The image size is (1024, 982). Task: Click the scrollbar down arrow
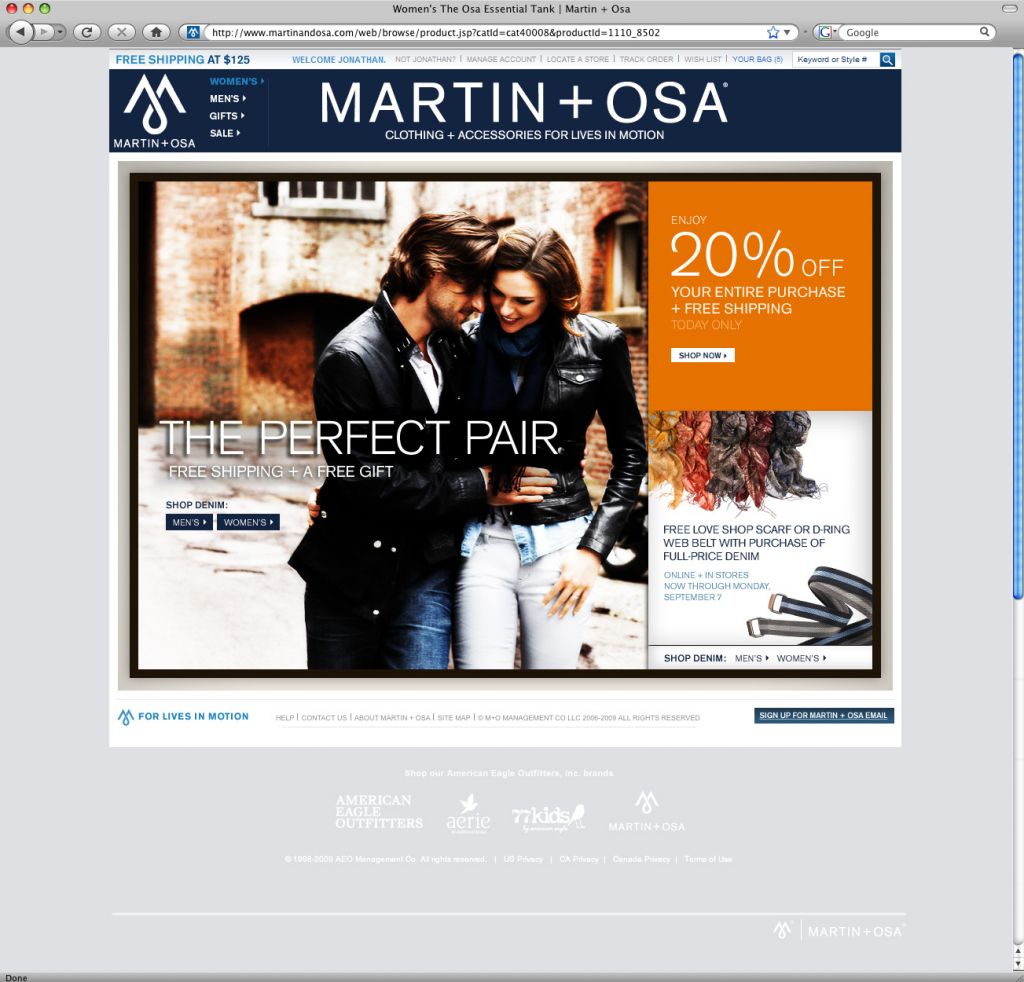[x=1017, y=964]
